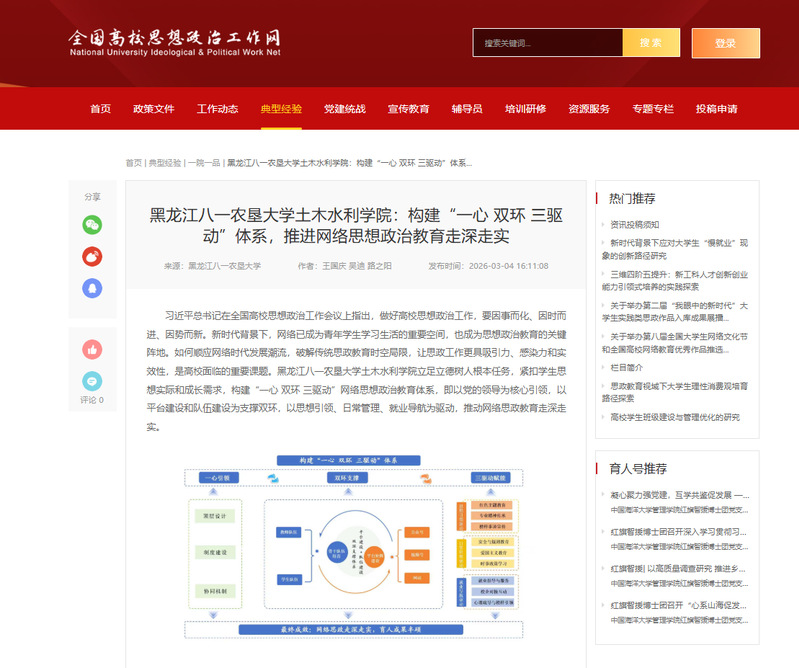Focus the keyword search input field

[x=547, y=43]
